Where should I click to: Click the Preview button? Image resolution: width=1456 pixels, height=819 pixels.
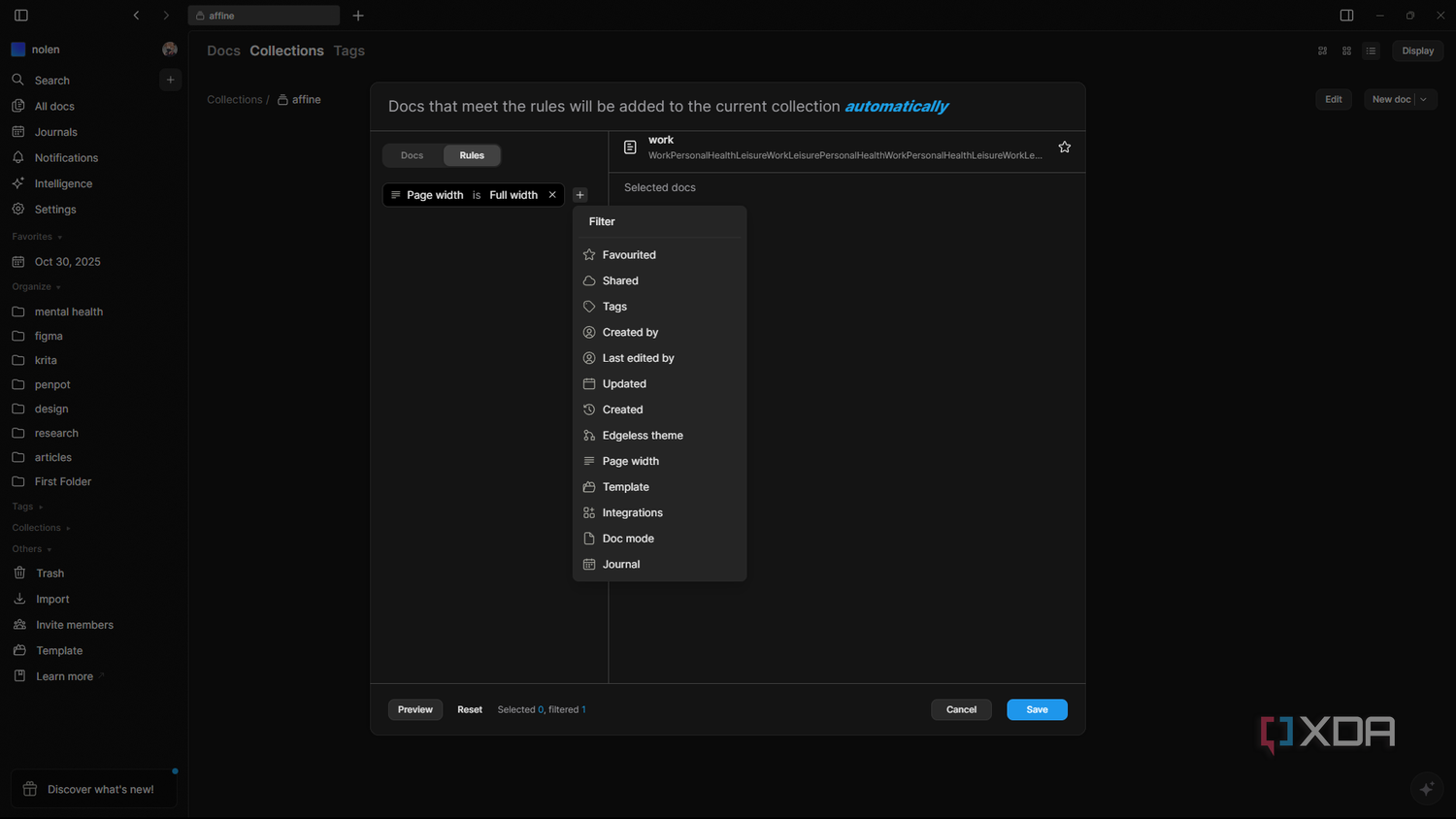tap(415, 709)
